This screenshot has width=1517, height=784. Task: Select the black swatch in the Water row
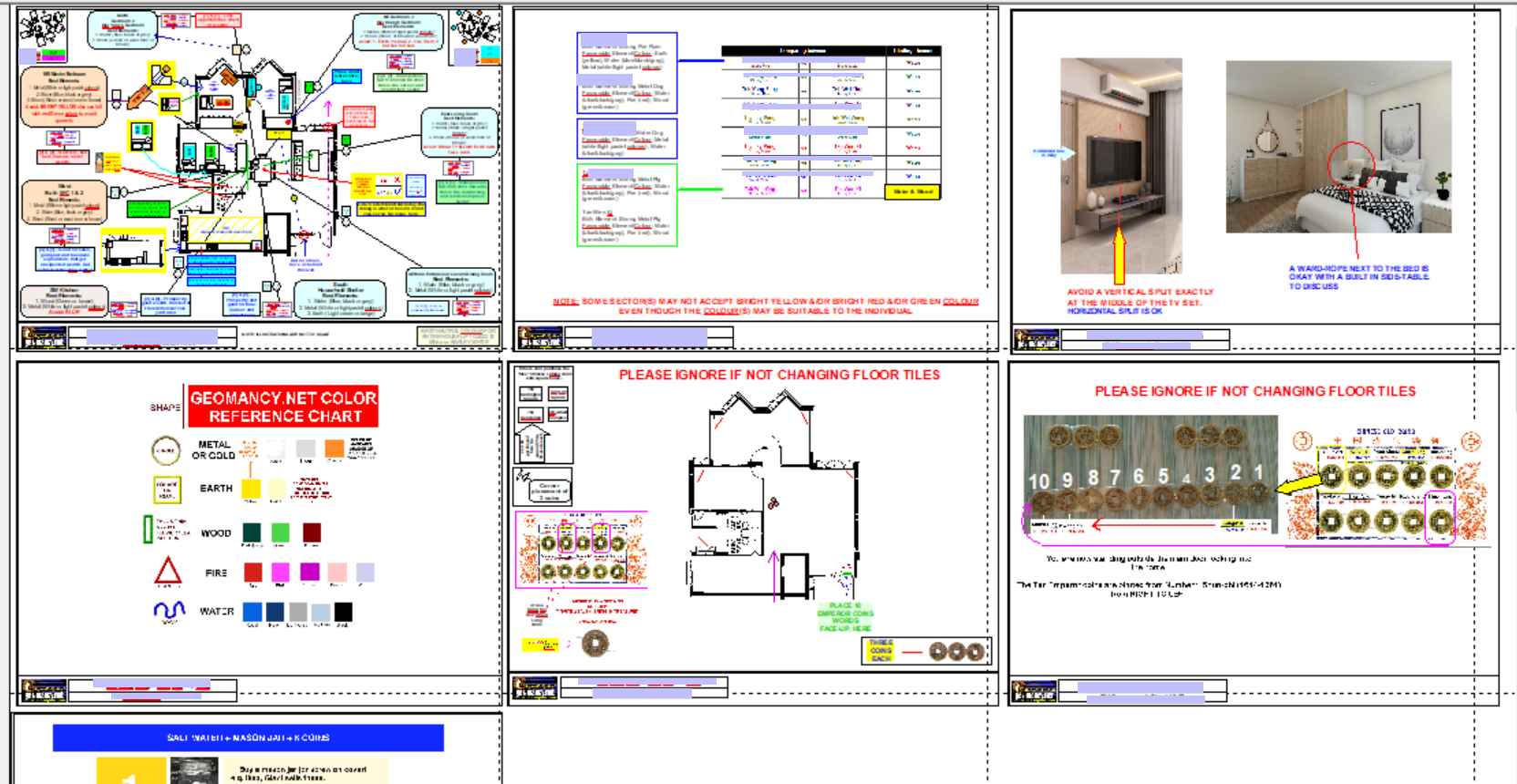tap(343, 612)
